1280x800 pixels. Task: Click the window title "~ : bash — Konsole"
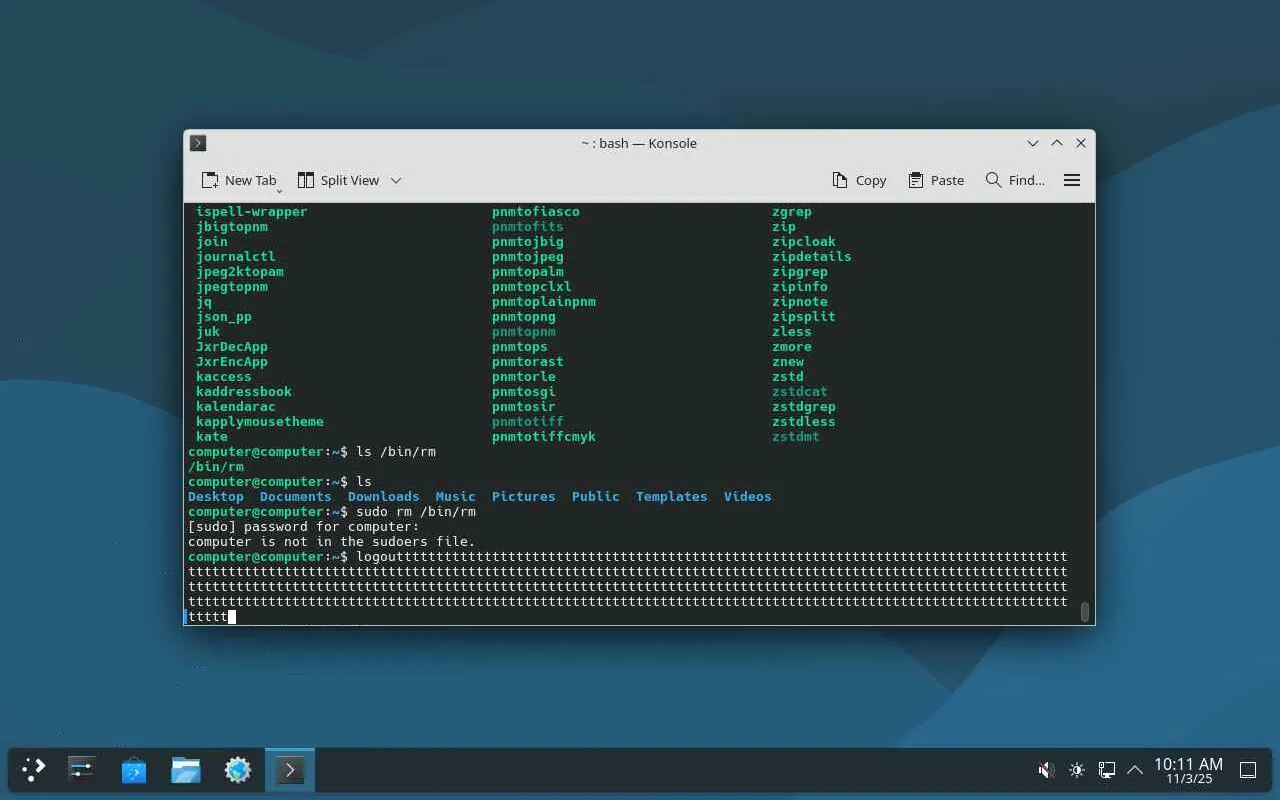click(x=639, y=143)
